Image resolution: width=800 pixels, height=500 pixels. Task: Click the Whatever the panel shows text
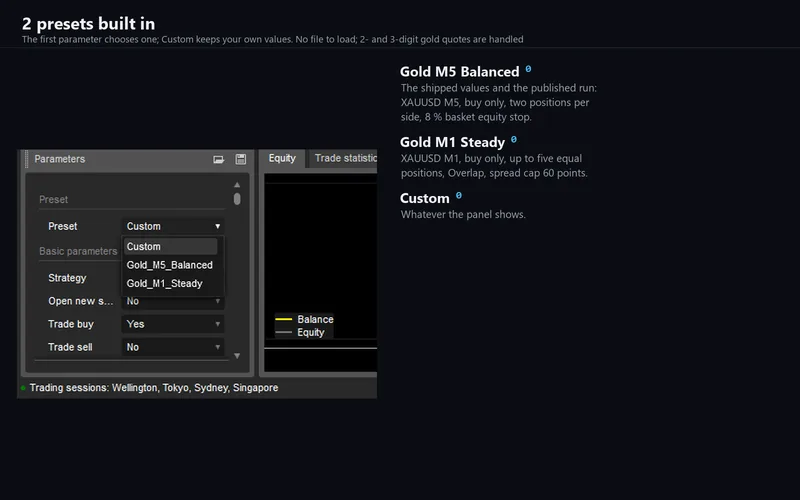click(463, 214)
